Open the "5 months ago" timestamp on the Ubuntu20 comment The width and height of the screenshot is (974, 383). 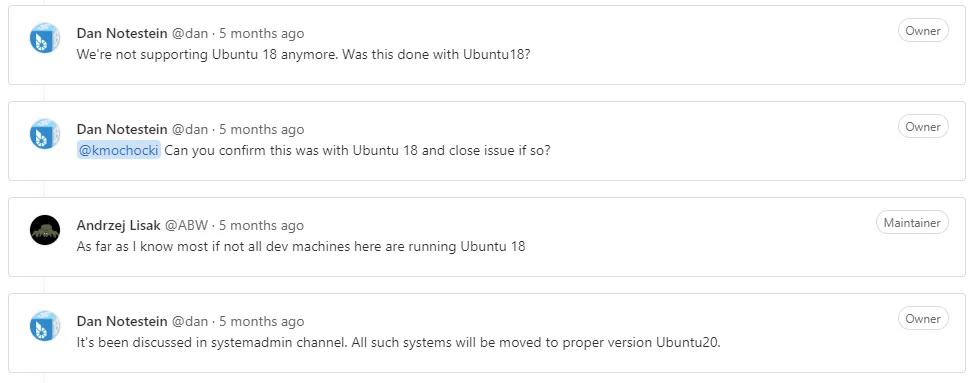click(262, 321)
